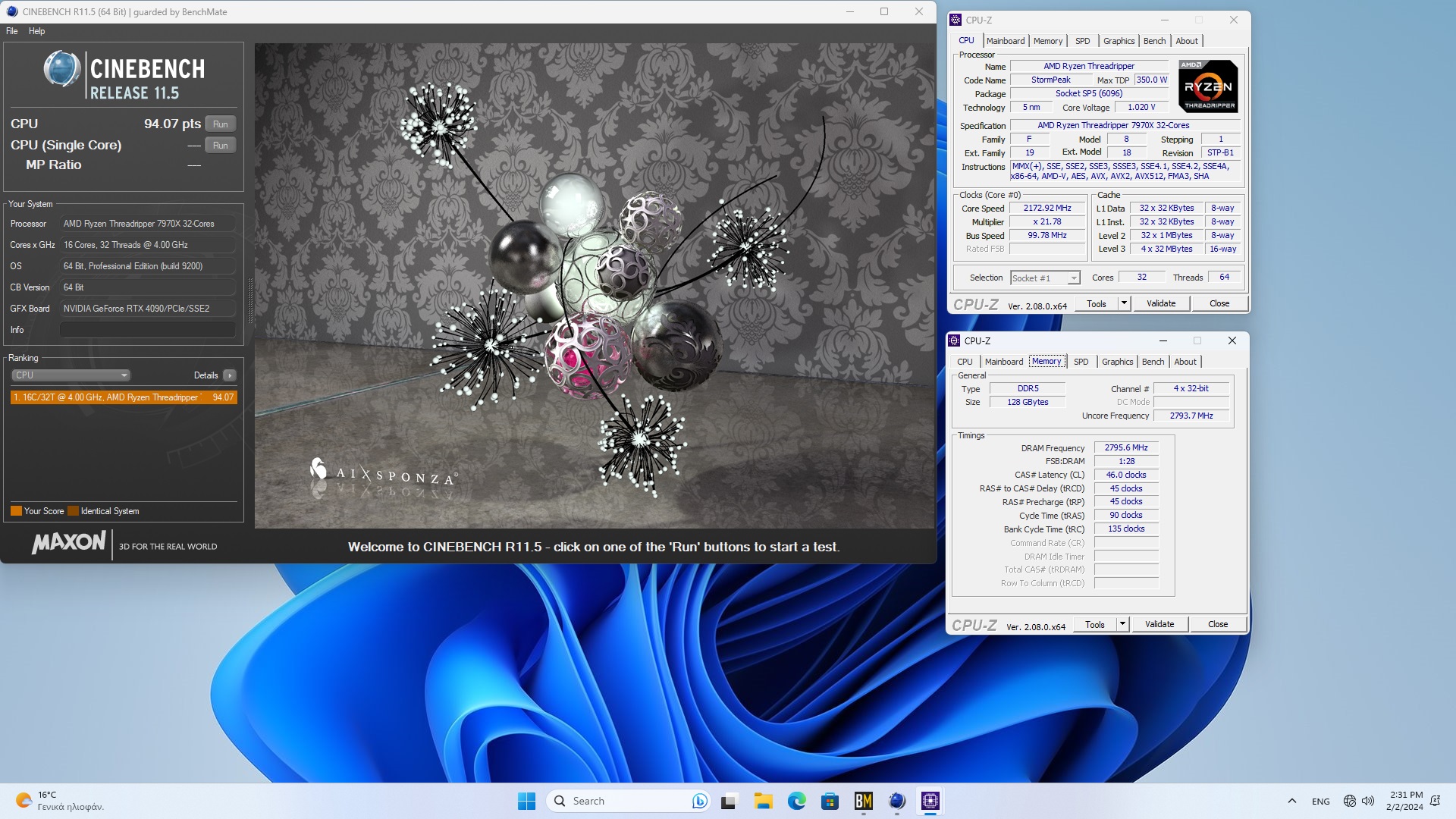
Task: Click the Ryzen Threadripper logo
Action: [x=1209, y=86]
